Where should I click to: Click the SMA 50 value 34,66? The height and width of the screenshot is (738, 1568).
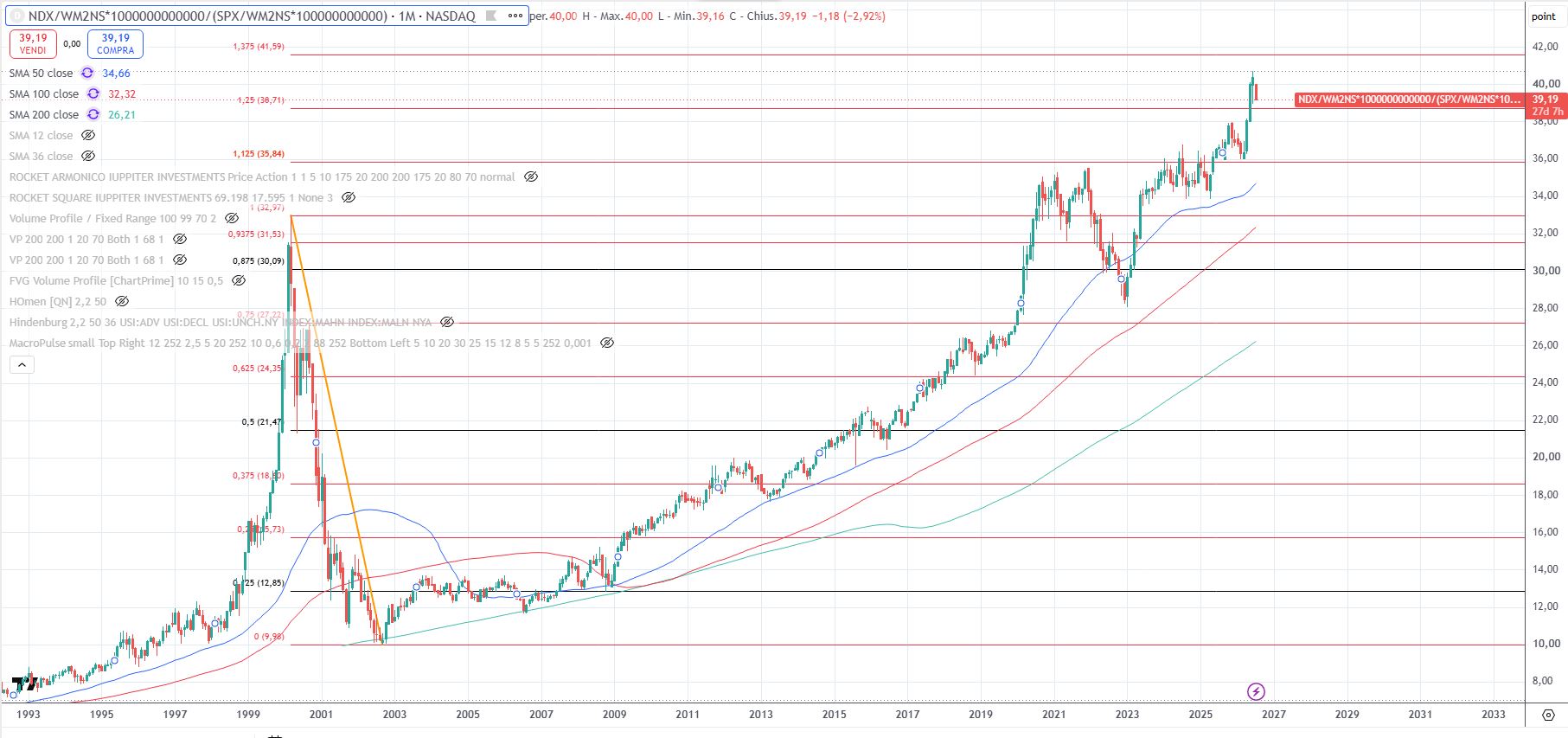(117, 74)
